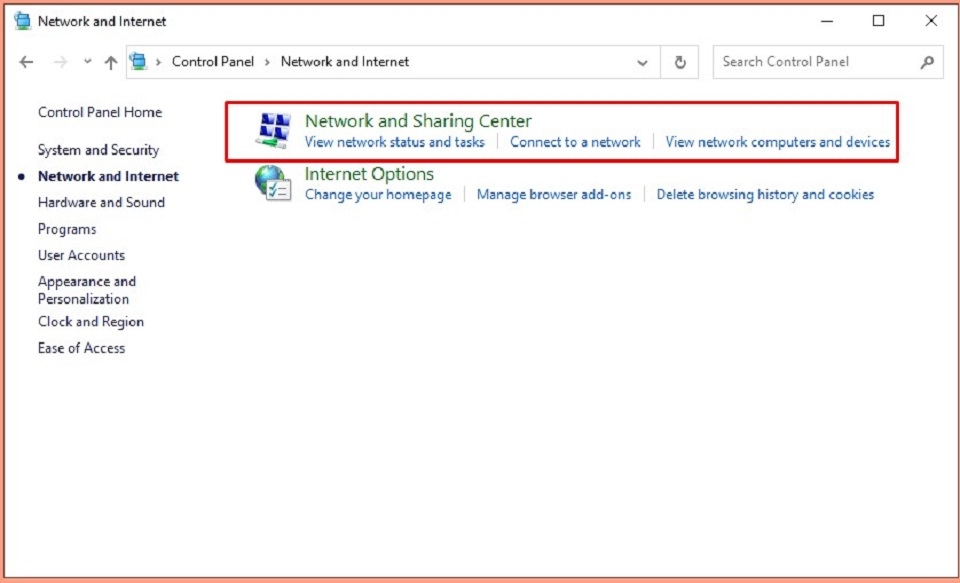
Task: Go to System and Security category
Action: [98, 150]
